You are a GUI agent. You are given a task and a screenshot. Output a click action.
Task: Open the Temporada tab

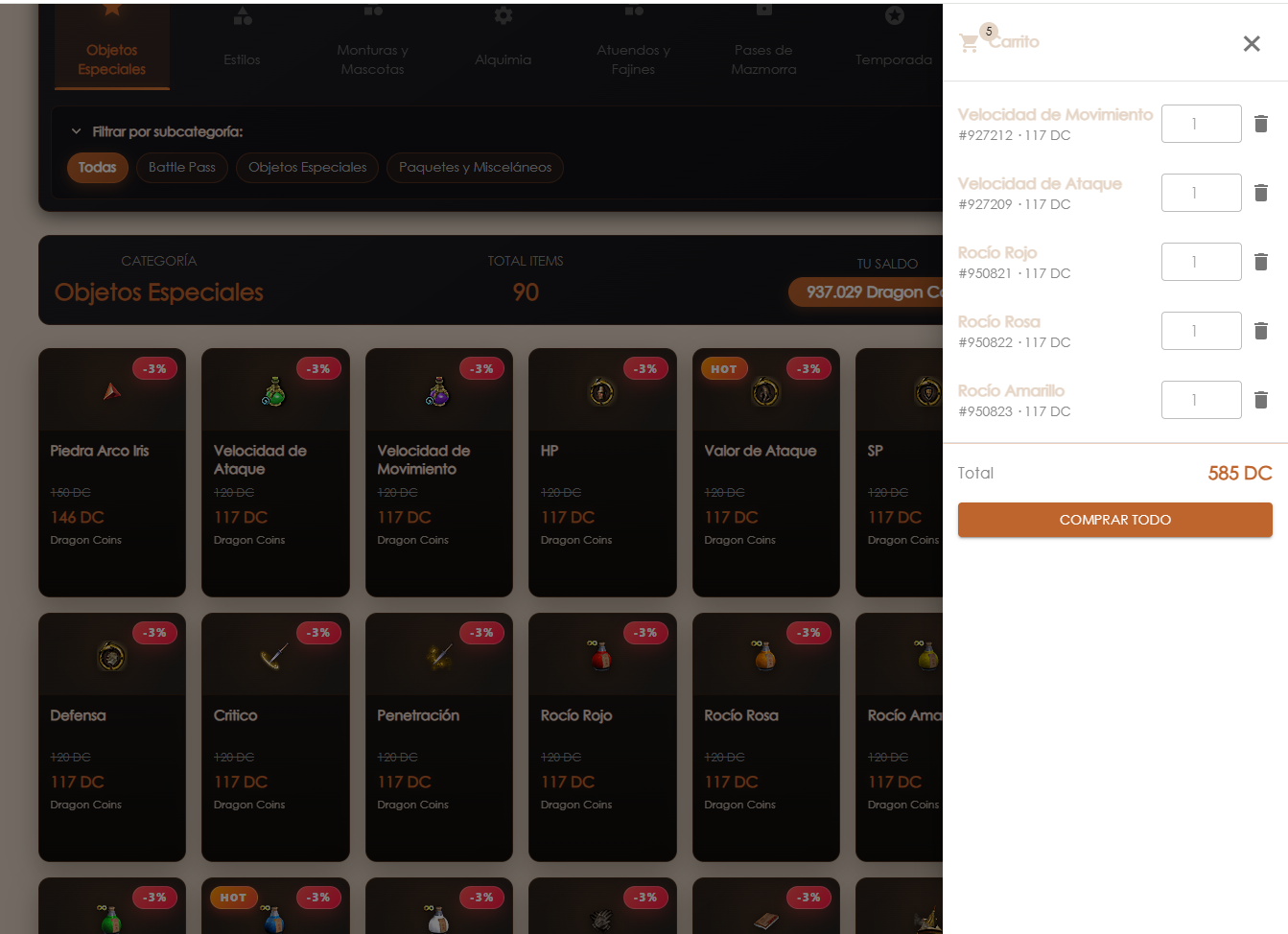tap(894, 59)
